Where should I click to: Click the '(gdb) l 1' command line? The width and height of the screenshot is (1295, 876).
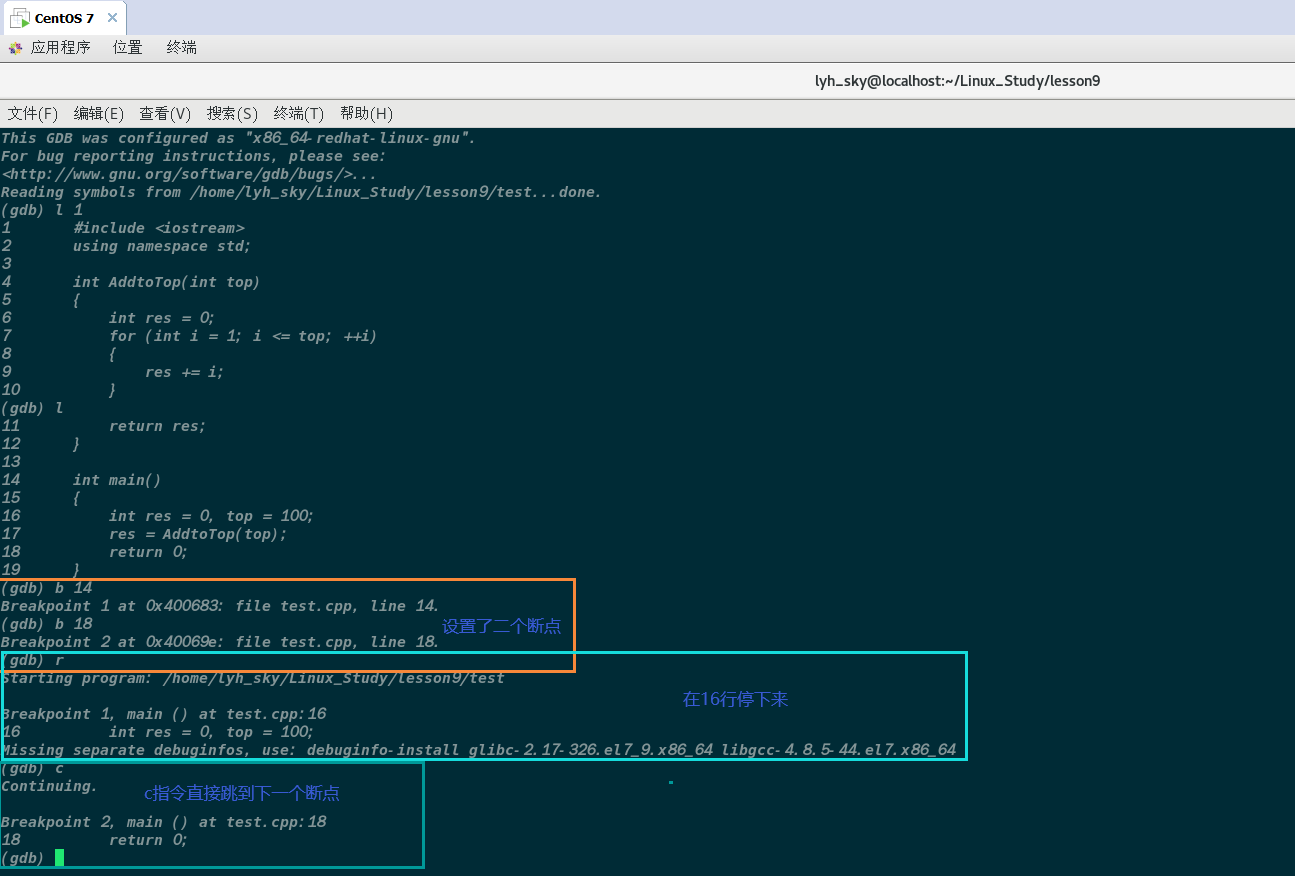tap(42, 210)
